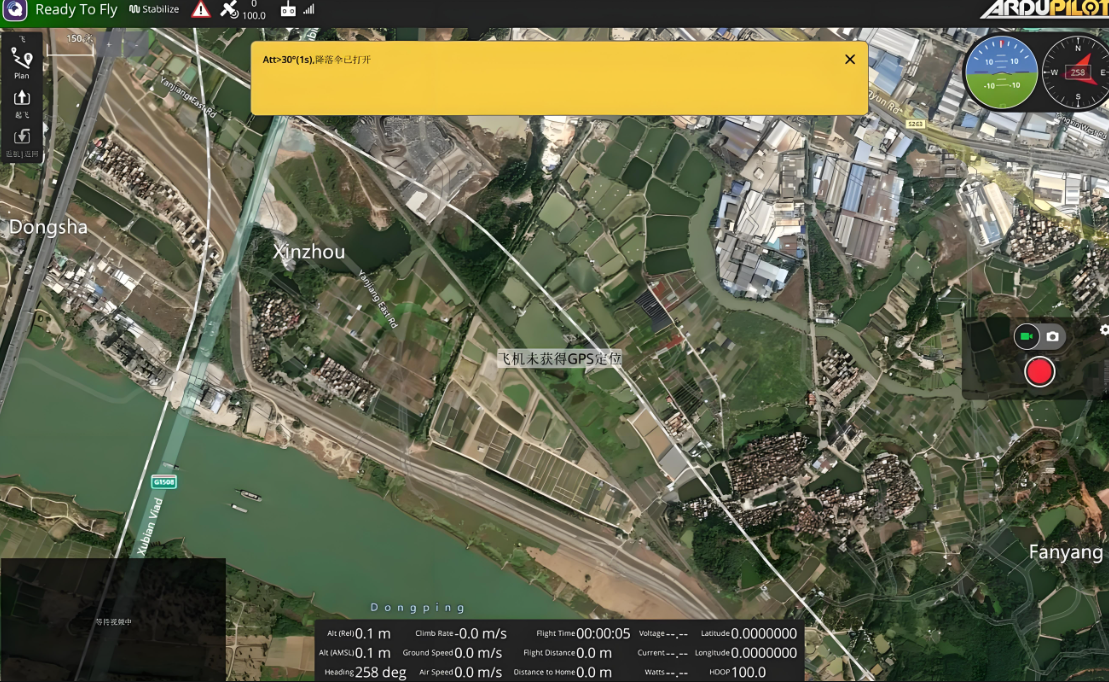Open camera settings gear icon
Image resolution: width=1109 pixels, height=682 pixels.
click(x=1104, y=330)
